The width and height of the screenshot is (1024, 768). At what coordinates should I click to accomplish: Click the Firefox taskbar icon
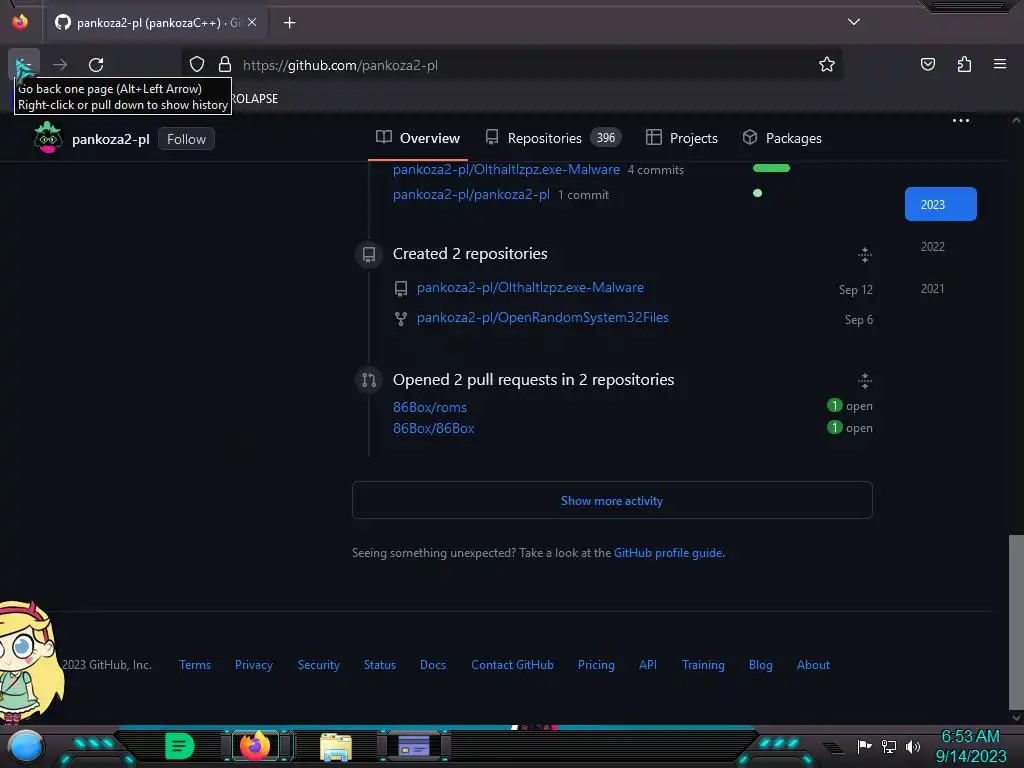pos(255,745)
